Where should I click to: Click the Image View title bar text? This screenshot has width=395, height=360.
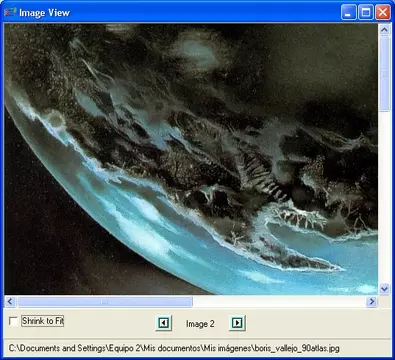[x=44, y=13]
